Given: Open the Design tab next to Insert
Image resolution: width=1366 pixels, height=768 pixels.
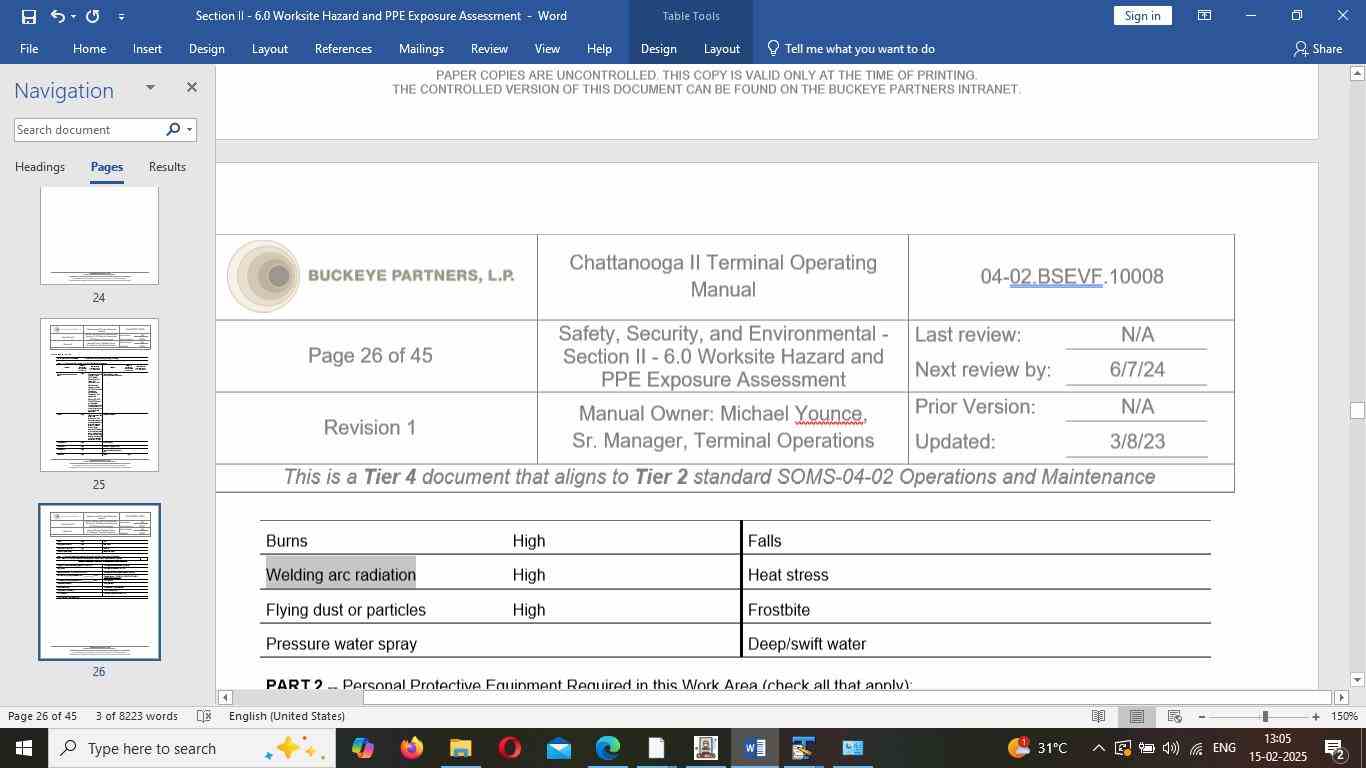Looking at the screenshot, I should [206, 48].
